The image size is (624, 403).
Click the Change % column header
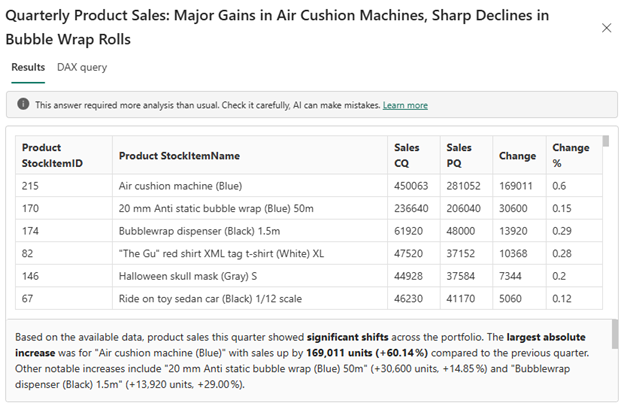pos(570,155)
